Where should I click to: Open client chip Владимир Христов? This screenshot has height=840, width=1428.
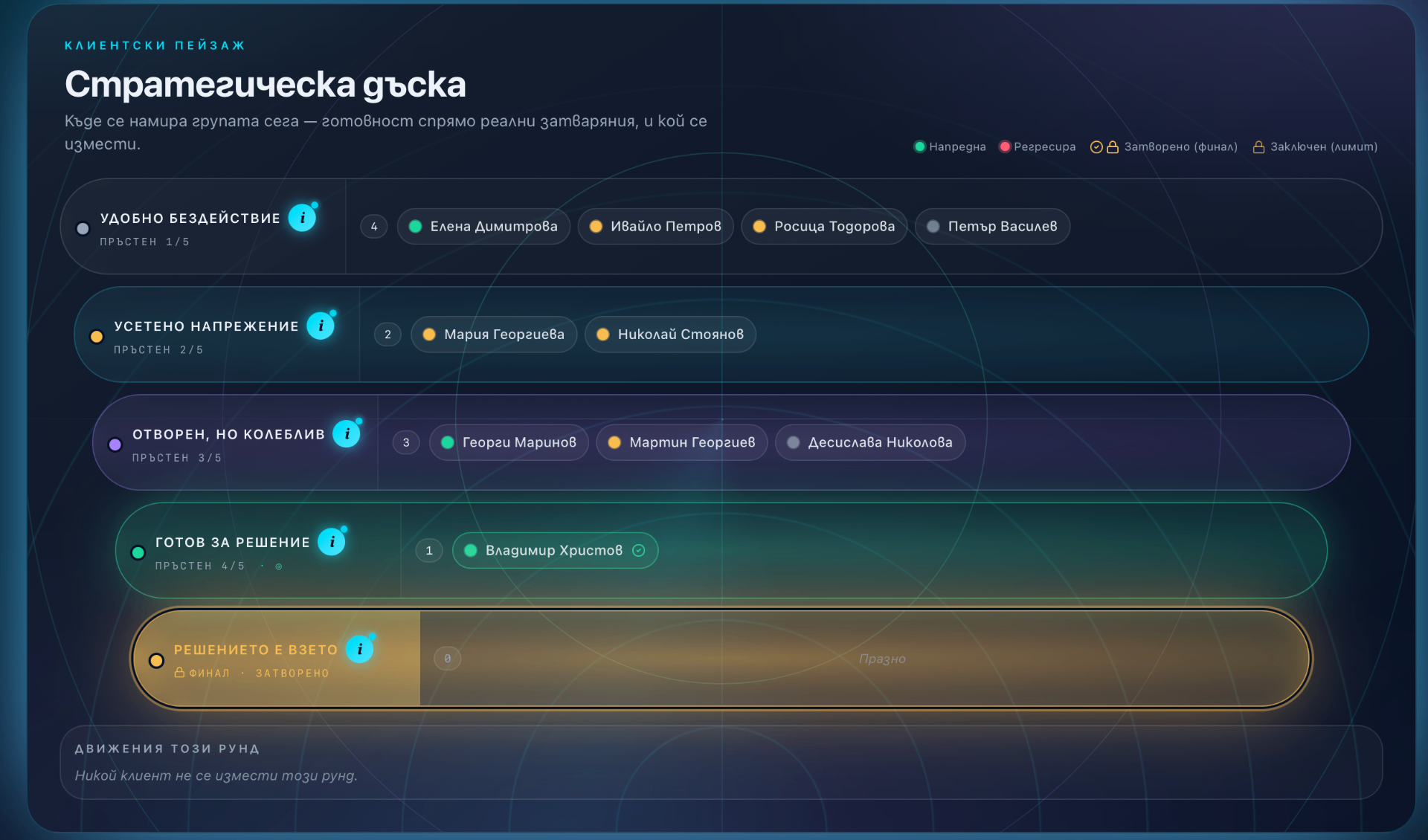[x=555, y=550]
